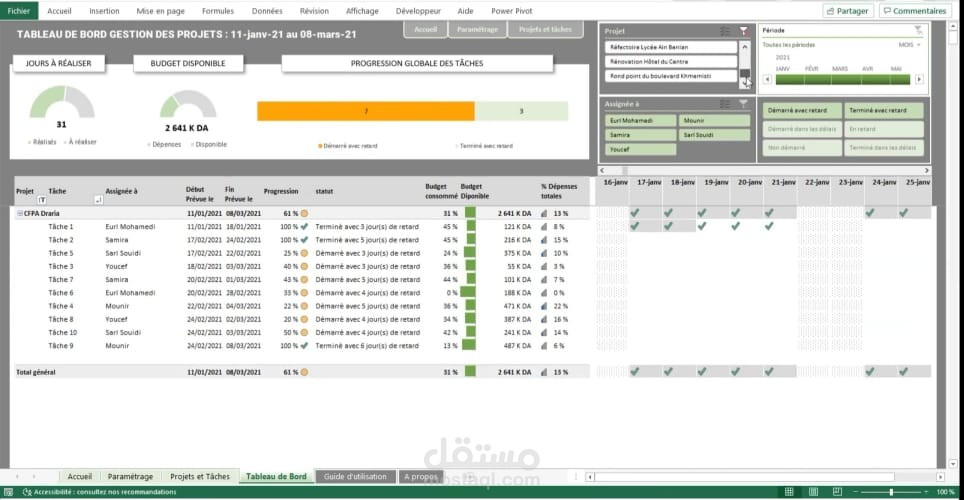The width and height of the screenshot is (964, 500).
Task: Click the timeline left scroll arrow
Action: click(x=767, y=79)
